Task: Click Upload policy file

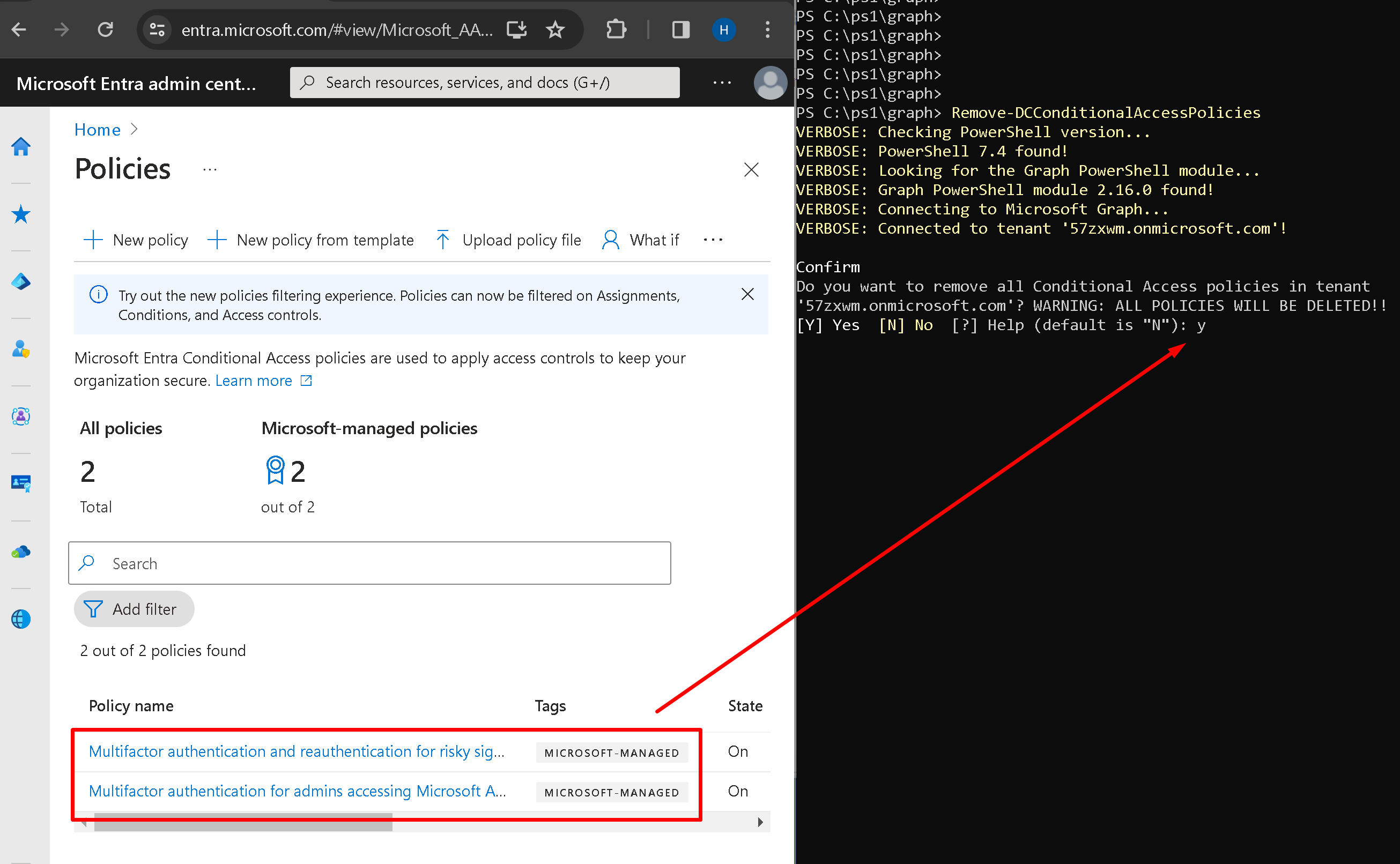Action: tap(508, 240)
